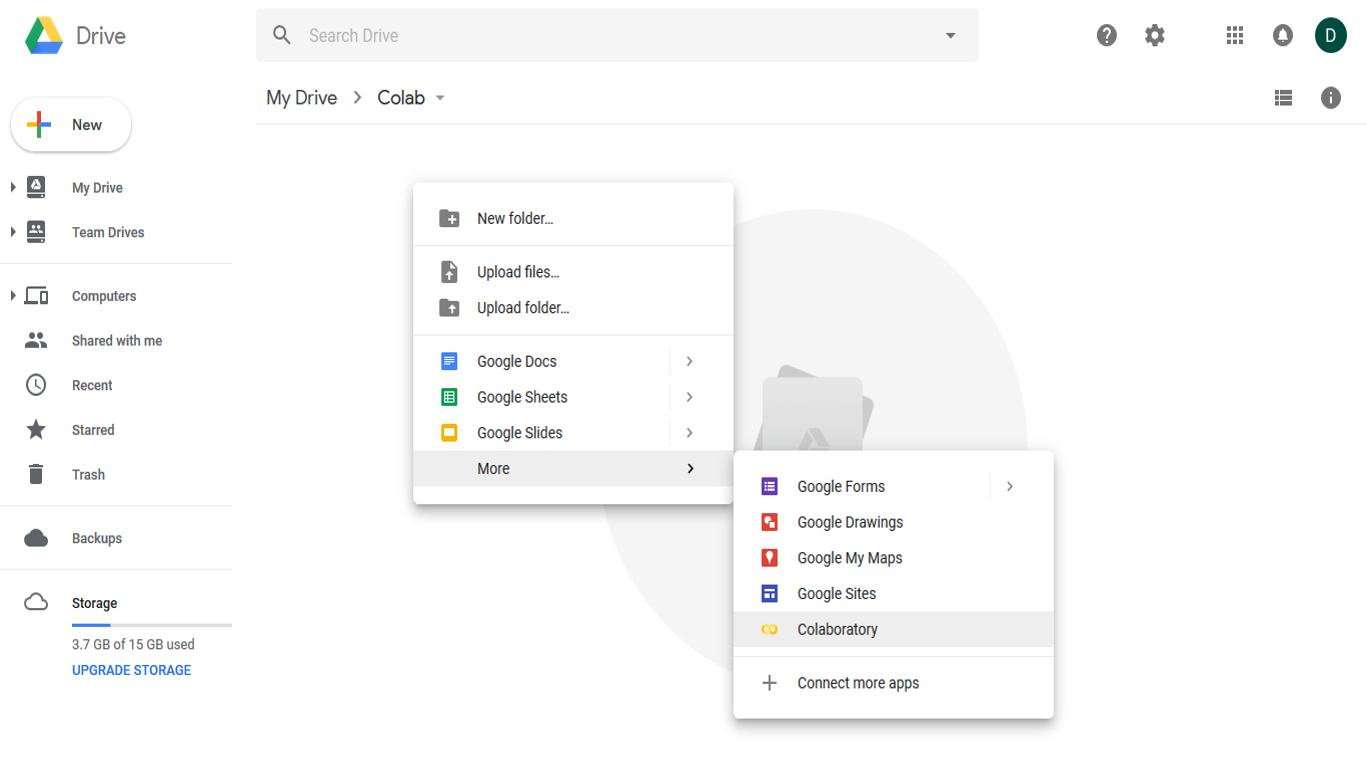The width and height of the screenshot is (1367, 767).
Task: Click the Colaboratory yellow infinity icon
Action: coord(769,630)
